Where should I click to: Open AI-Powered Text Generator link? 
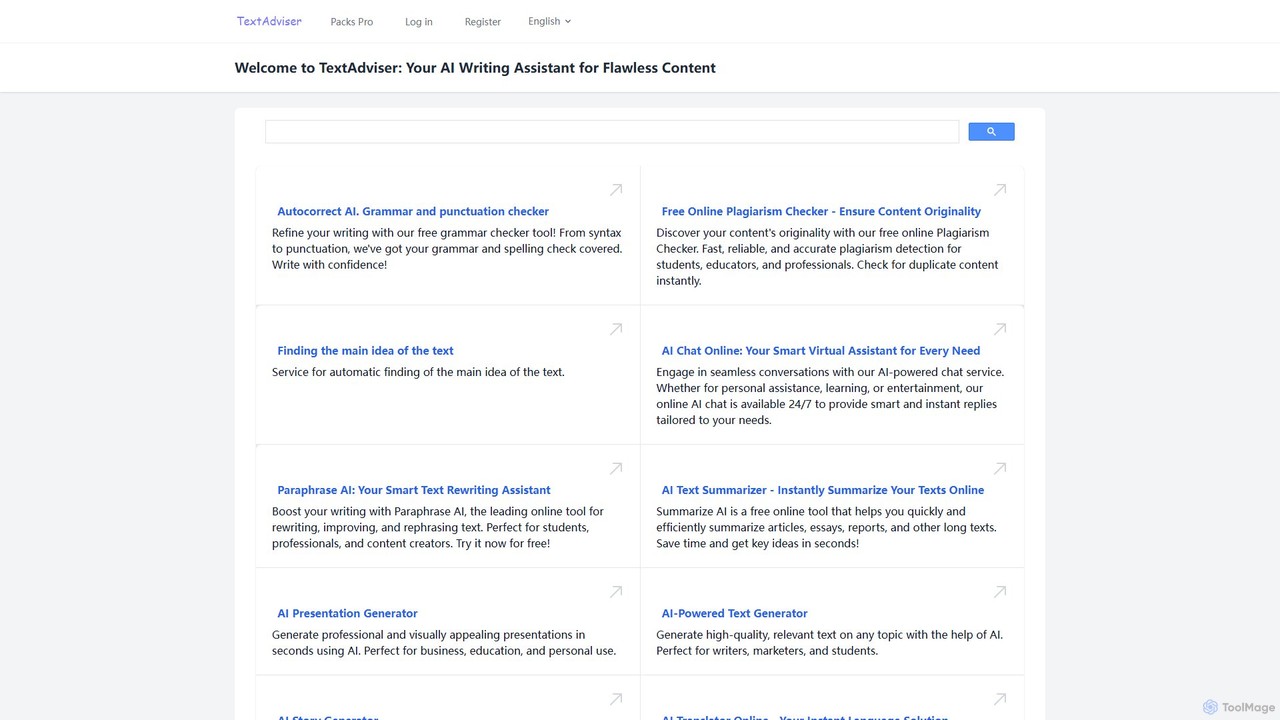pos(734,613)
